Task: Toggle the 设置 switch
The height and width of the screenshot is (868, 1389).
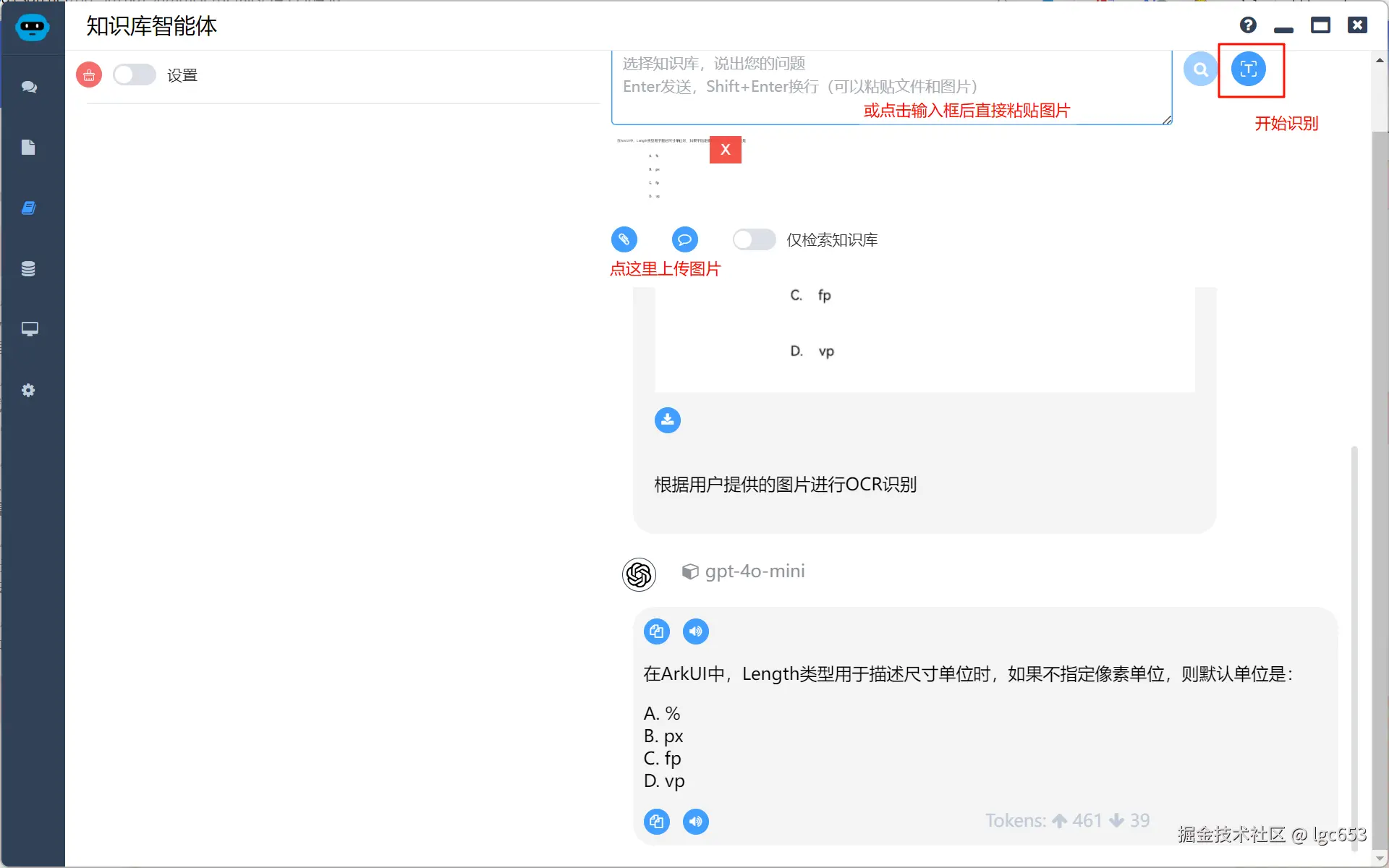Action: 135,75
